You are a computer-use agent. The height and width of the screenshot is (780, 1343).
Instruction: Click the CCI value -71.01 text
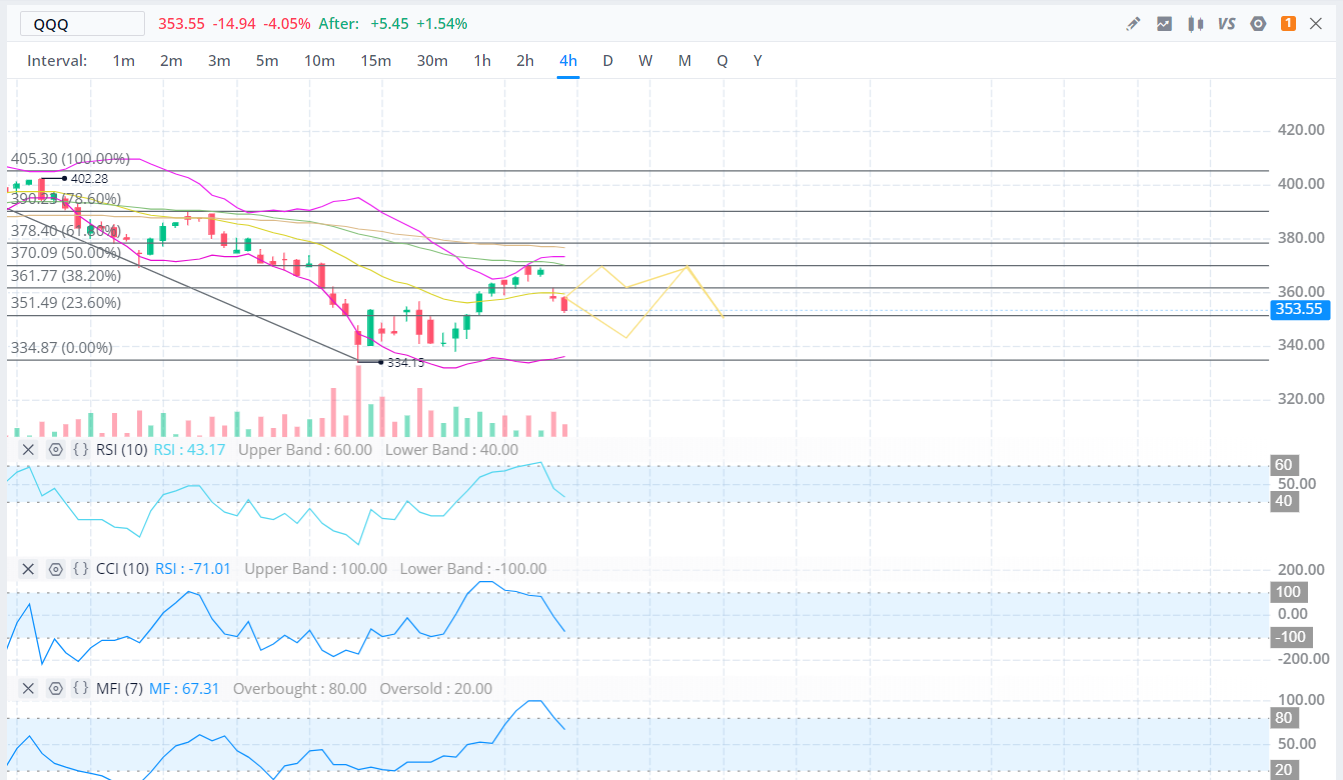192,569
